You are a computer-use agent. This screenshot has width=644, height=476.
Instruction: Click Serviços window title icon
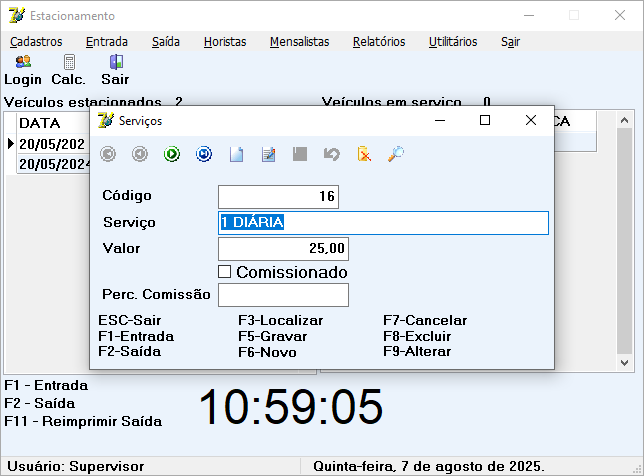point(106,120)
